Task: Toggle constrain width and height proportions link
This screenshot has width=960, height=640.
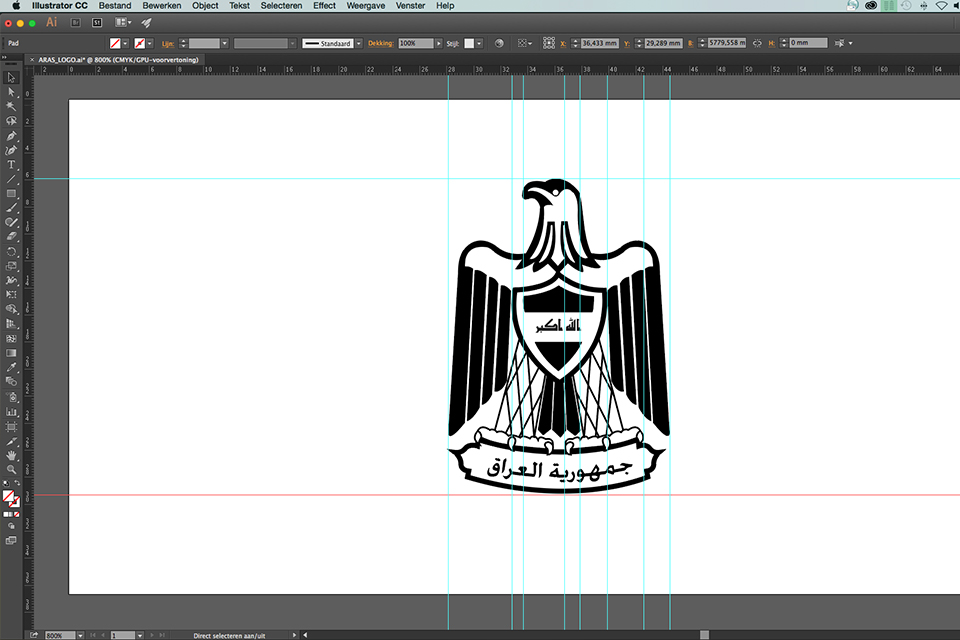Action: (756, 44)
